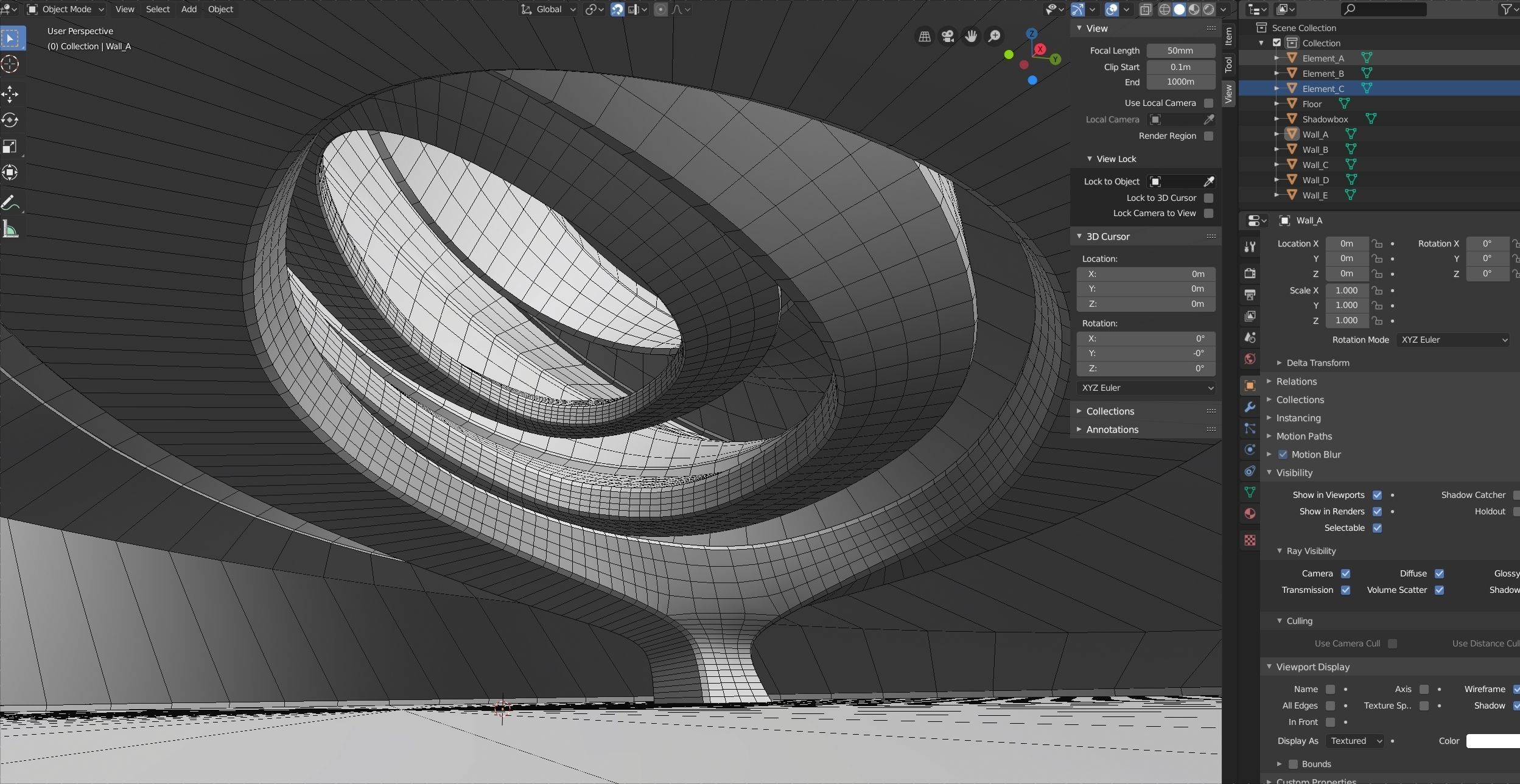Select the Annotate tool

point(10,203)
